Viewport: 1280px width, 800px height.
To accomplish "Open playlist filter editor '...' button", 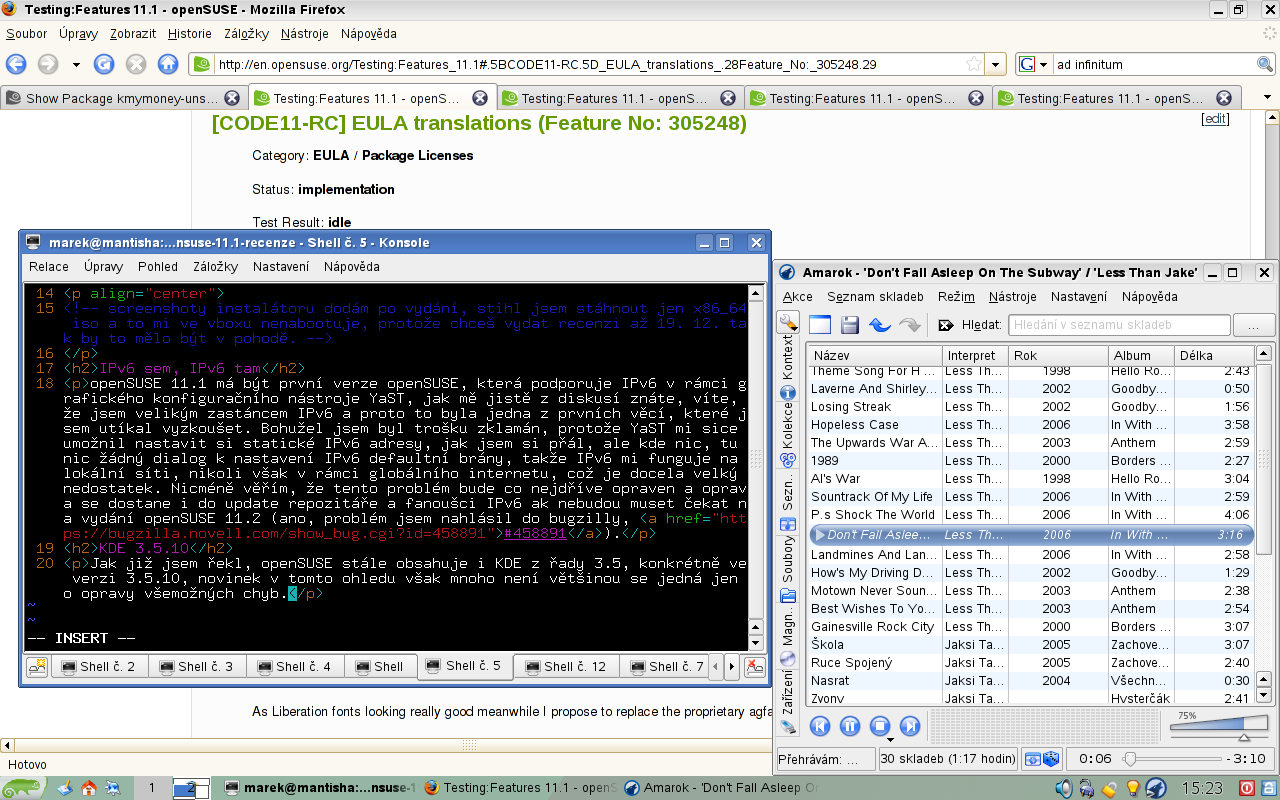I will point(1254,325).
